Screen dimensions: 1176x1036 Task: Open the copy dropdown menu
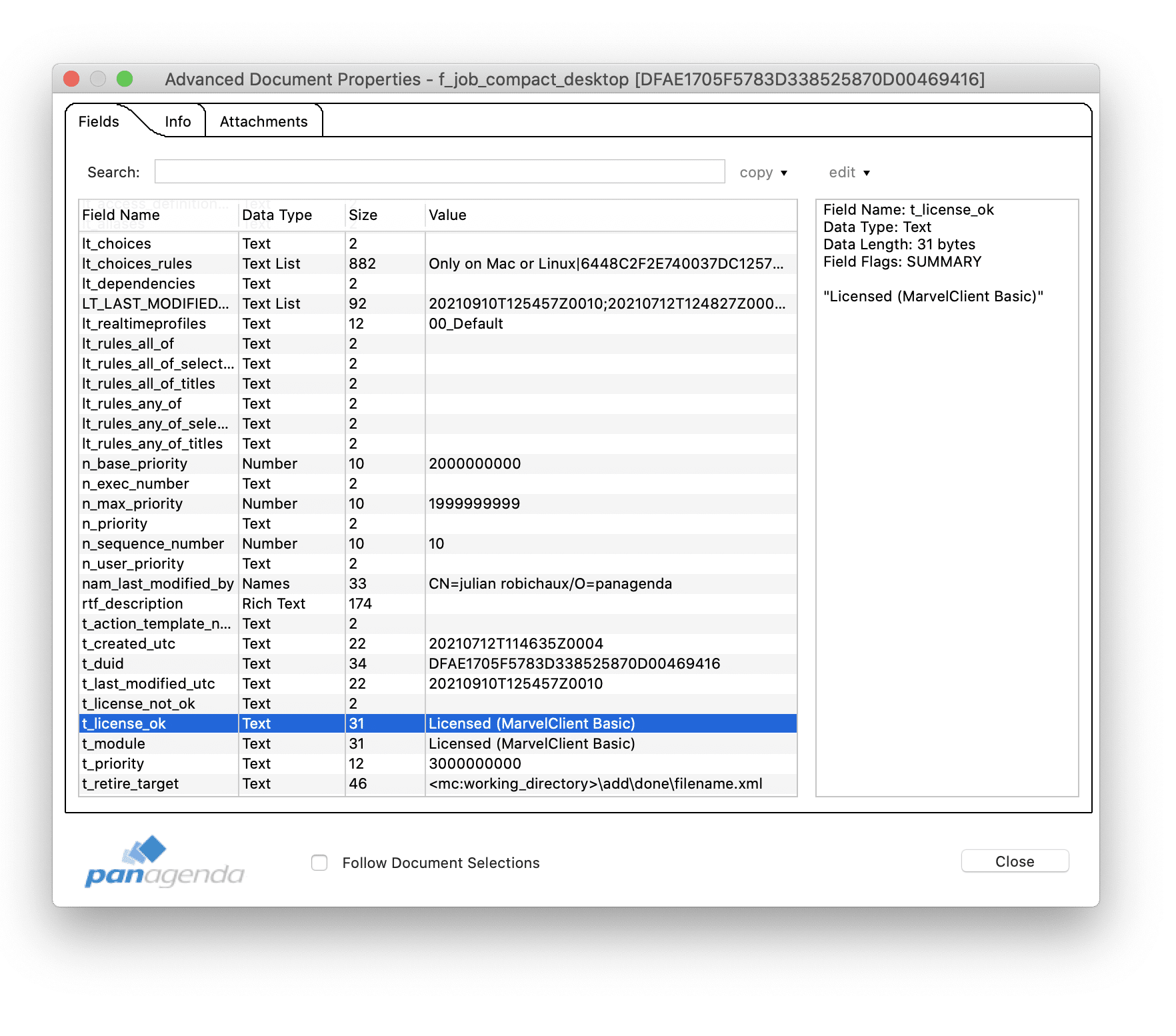(763, 173)
